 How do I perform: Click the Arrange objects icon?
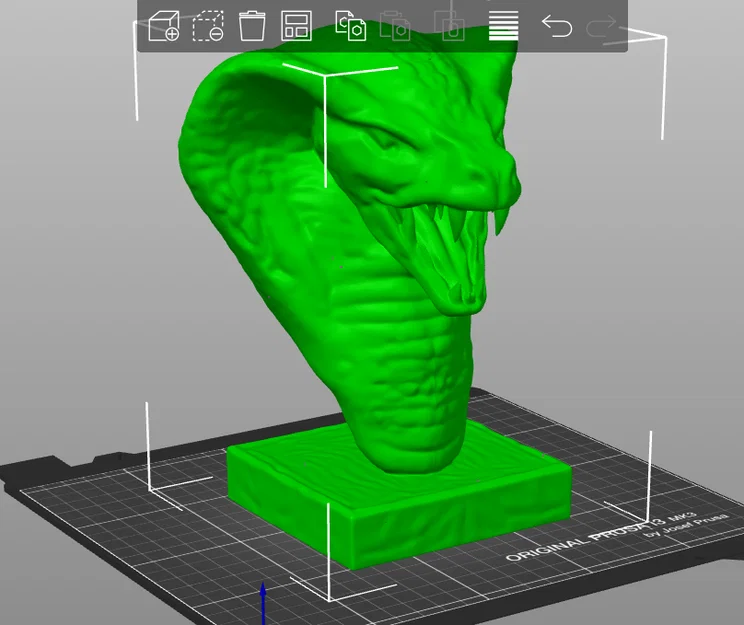point(296,26)
